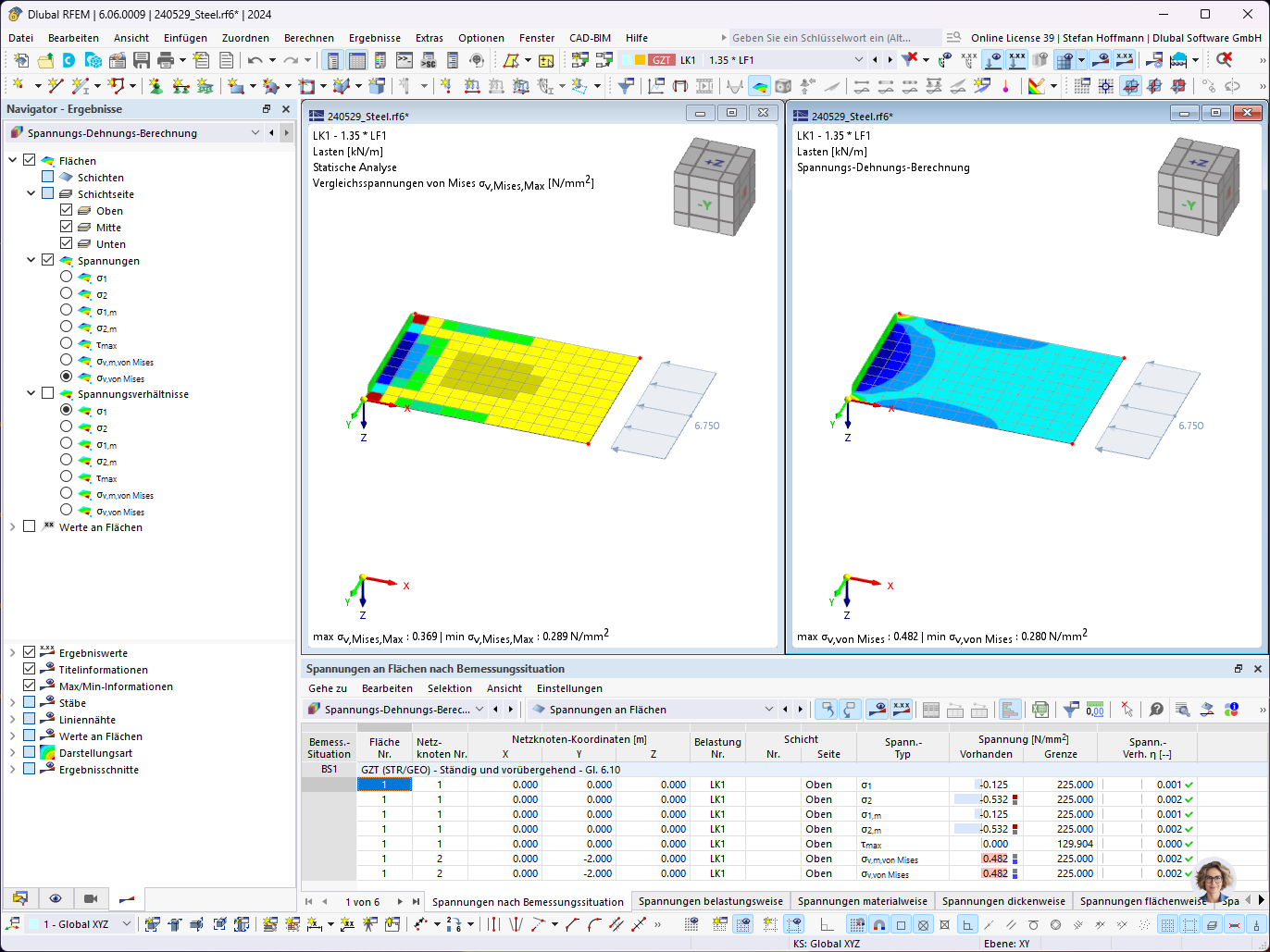Open the Spannungs-Dehnungs-Berechnung dropdown in the Navigator
Viewport: 1270px width, 952px height.
click(256, 132)
